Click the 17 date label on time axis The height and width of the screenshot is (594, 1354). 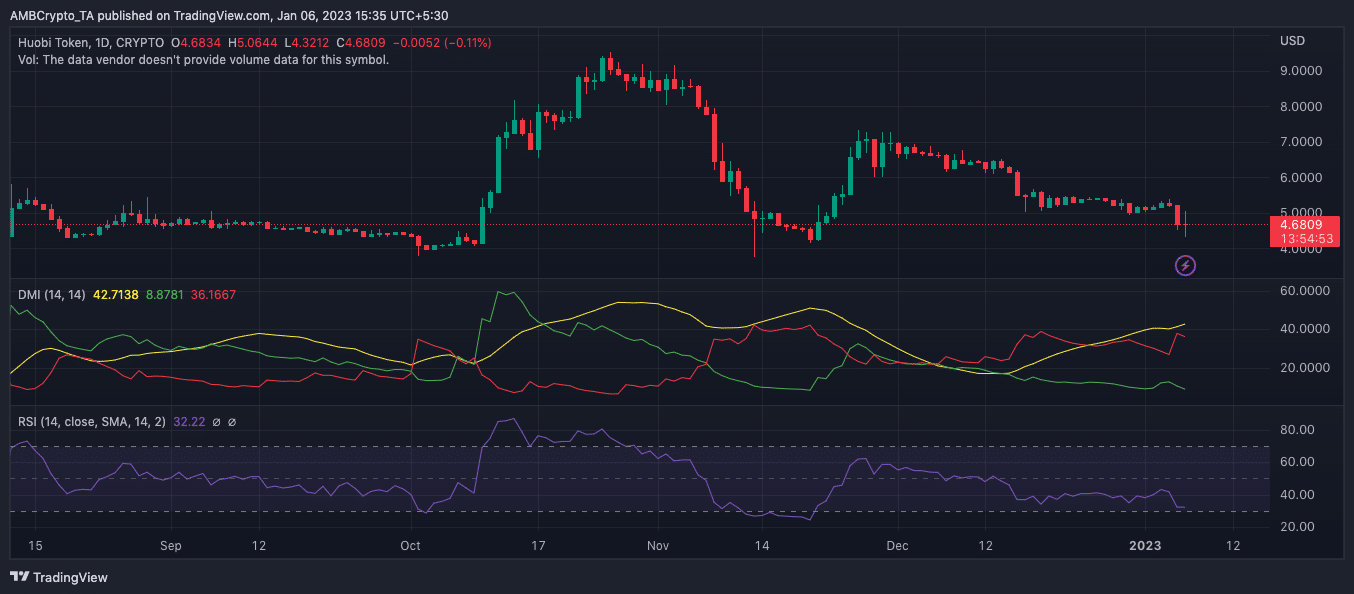pyautogui.click(x=537, y=546)
